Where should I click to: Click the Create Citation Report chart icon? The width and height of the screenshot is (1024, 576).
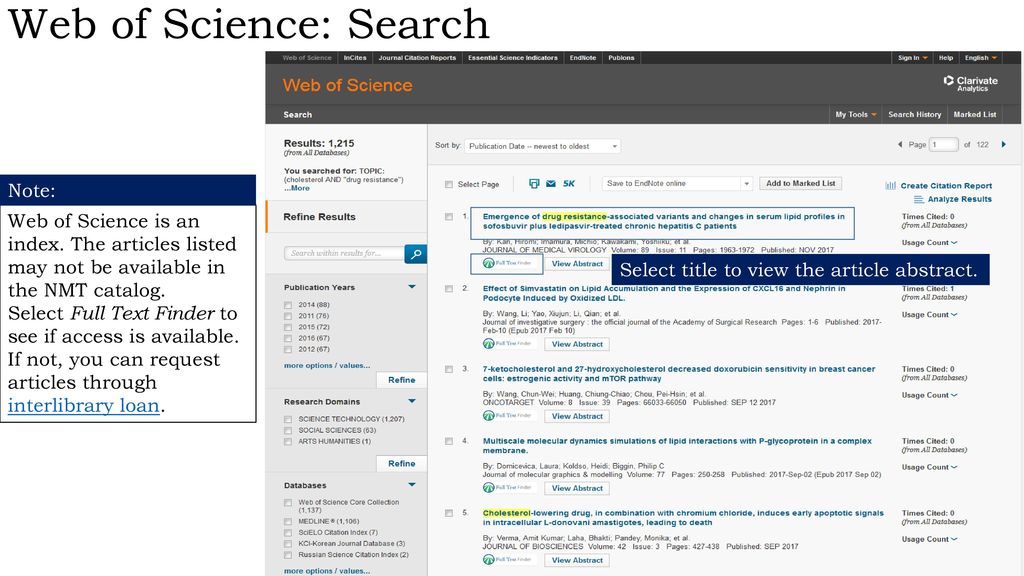tap(891, 185)
